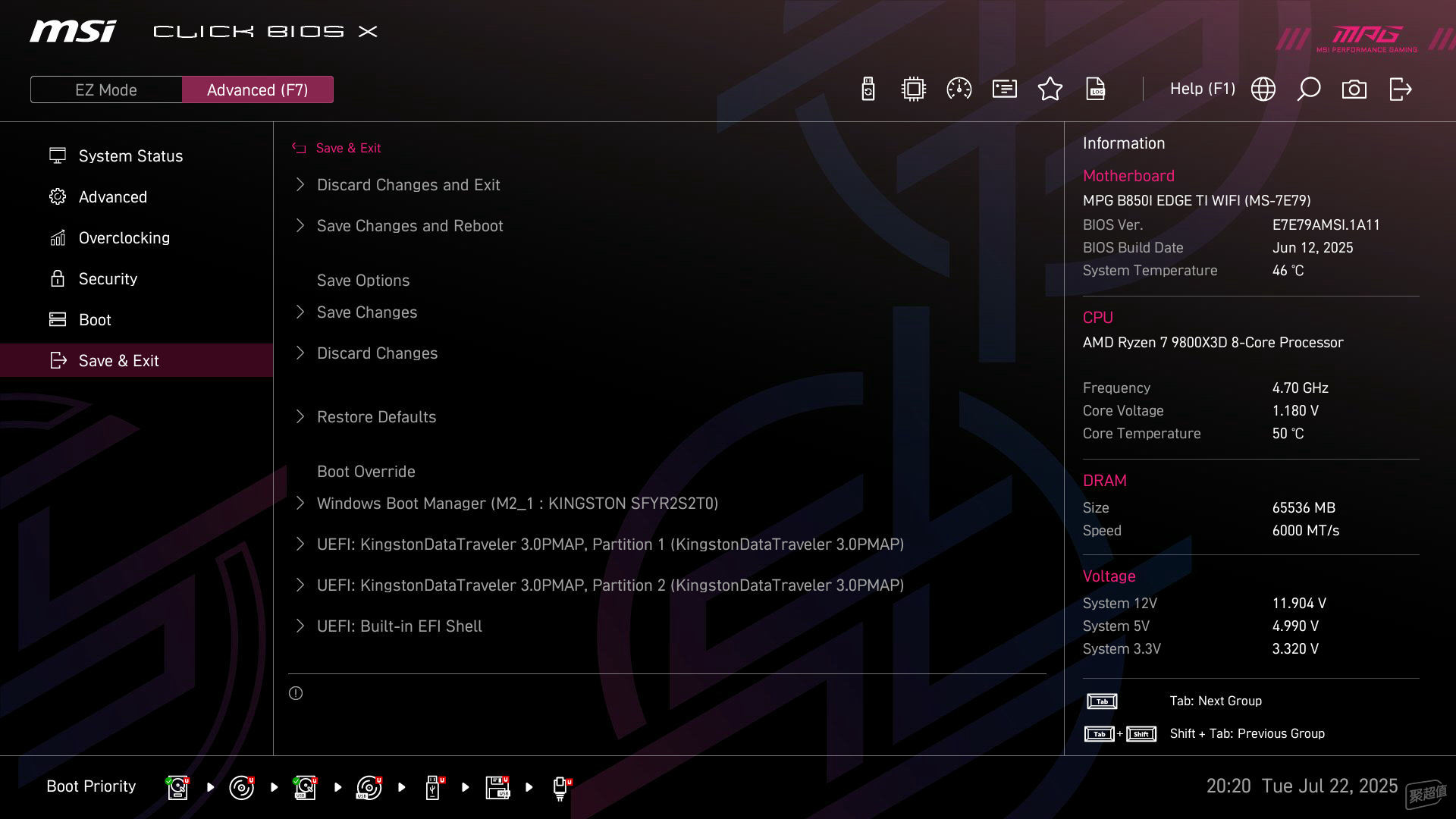The image size is (1456, 819).
Task: Open System Status in the sidebar
Action: point(136,155)
